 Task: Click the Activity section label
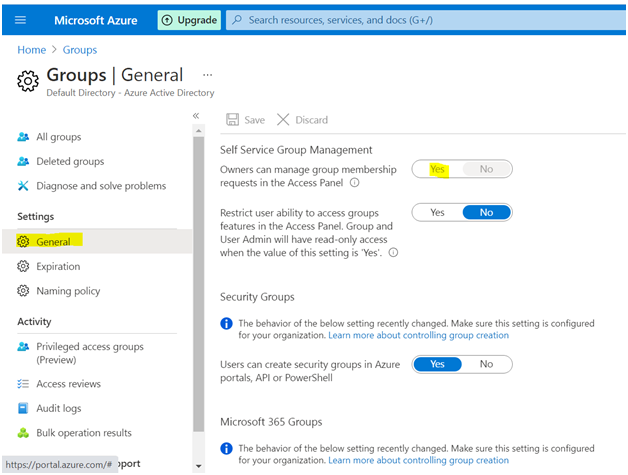34,322
